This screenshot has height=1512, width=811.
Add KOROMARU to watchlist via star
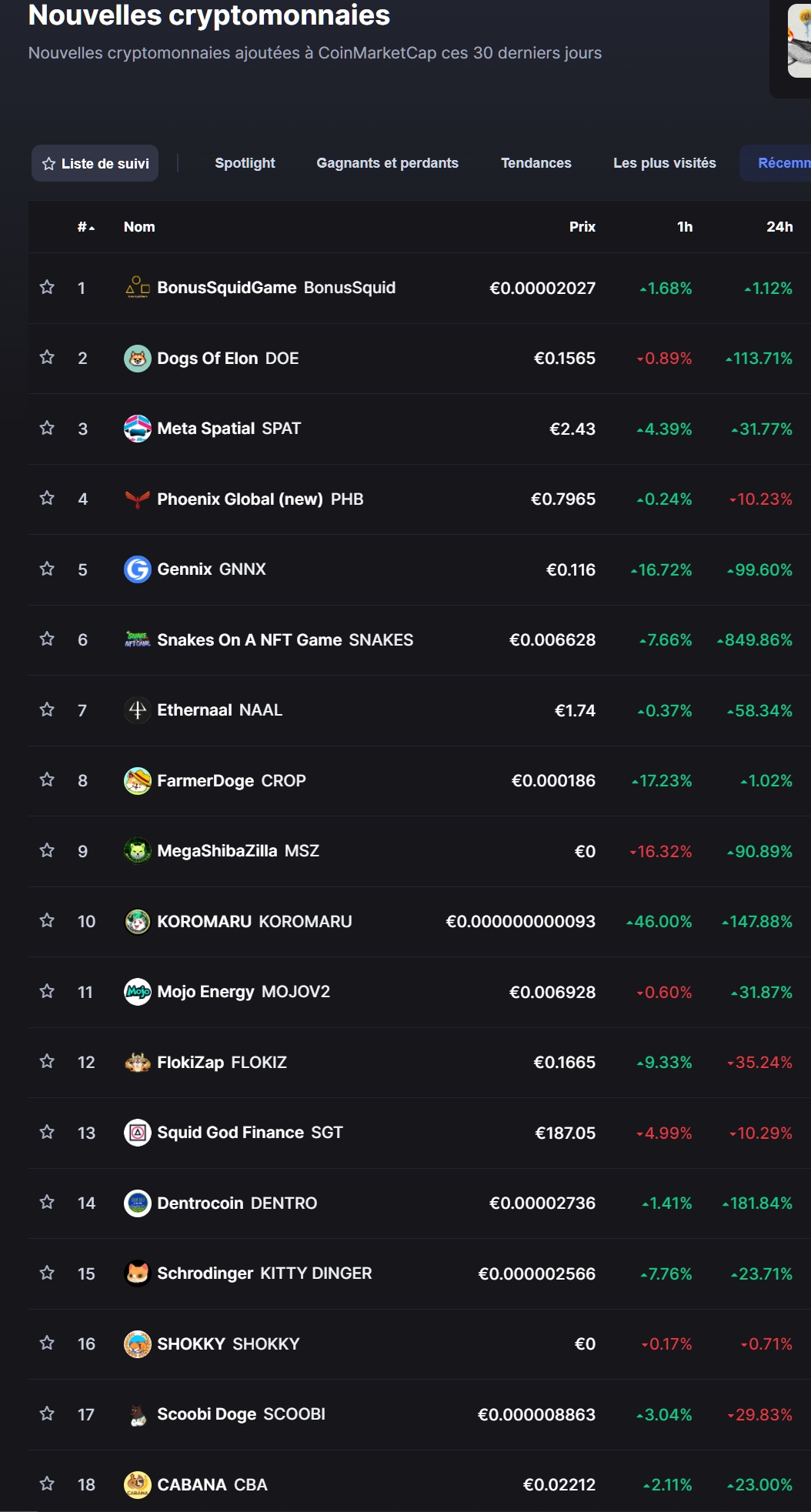[47, 921]
